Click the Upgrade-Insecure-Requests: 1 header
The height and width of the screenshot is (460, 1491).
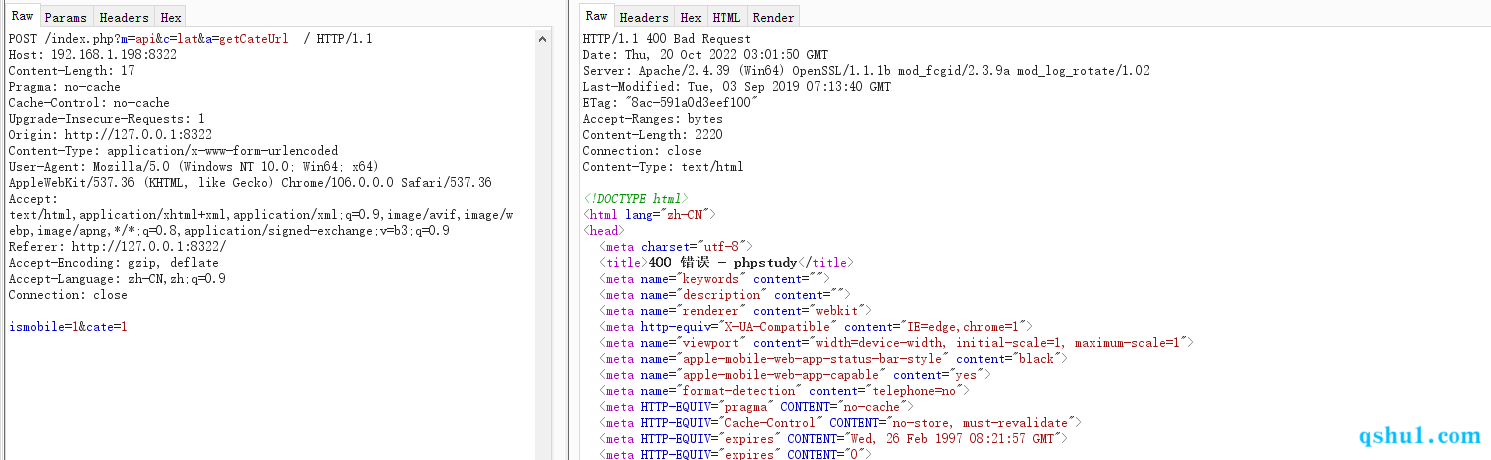106,119
